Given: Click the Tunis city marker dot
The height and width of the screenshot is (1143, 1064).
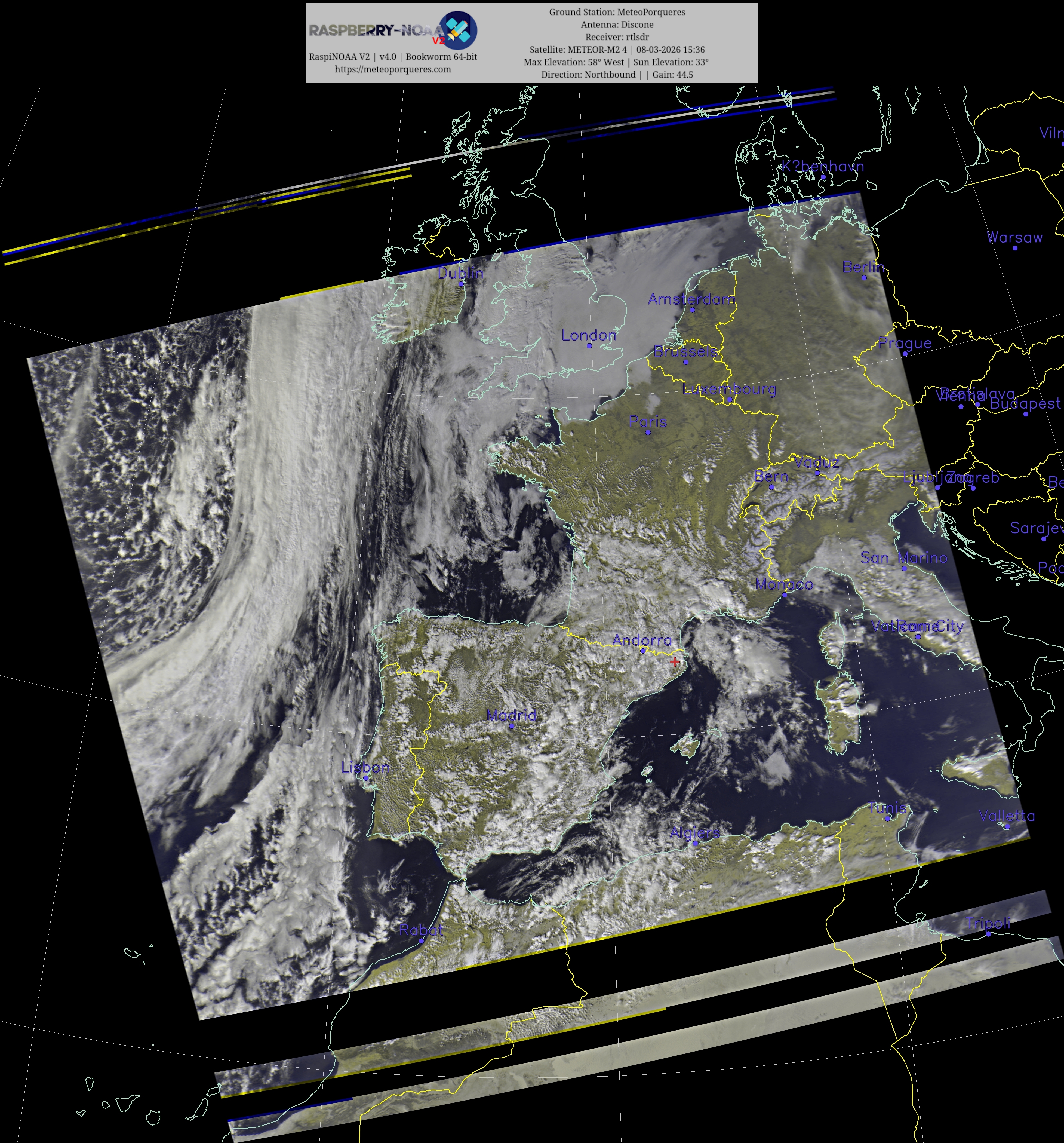Looking at the screenshot, I should (888, 819).
